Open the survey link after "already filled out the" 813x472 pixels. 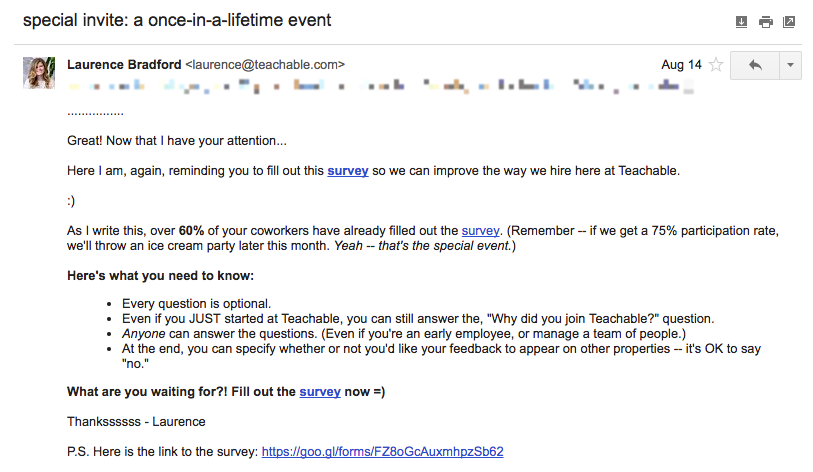(x=480, y=231)
